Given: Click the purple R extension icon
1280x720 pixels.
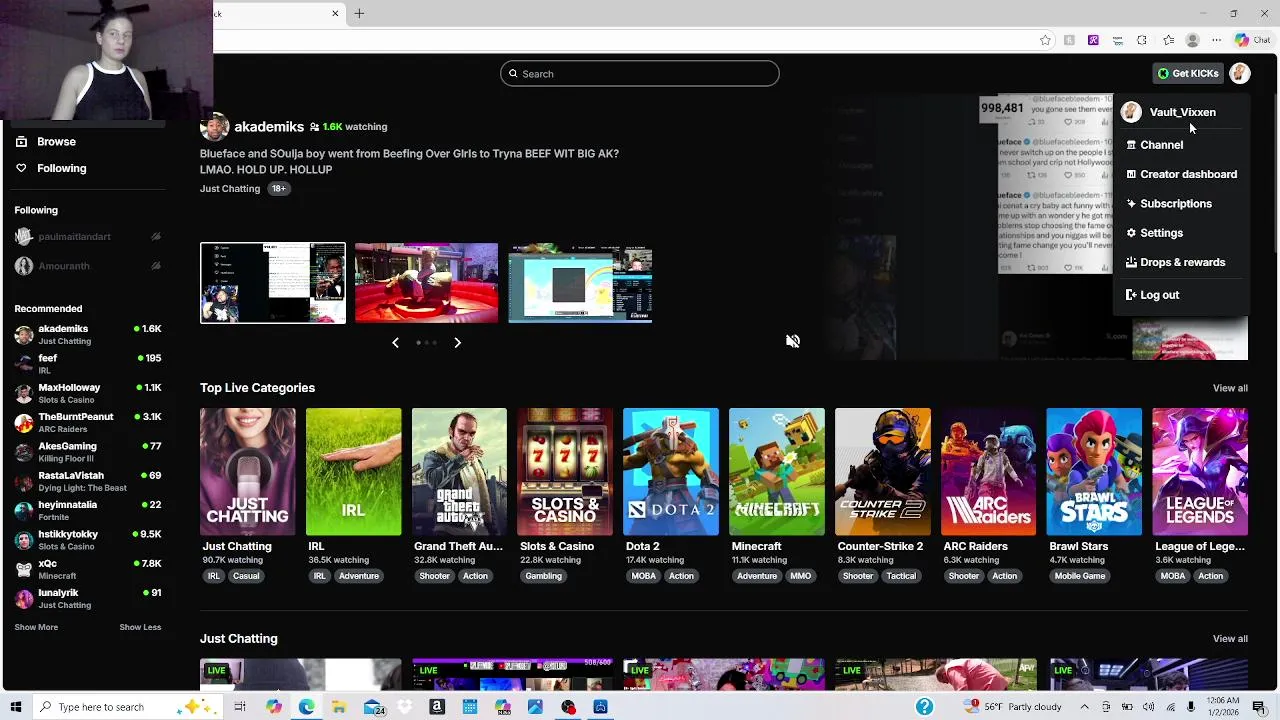Looking at the screenshot, I should pyautogui.click(x=1093, y=40).
